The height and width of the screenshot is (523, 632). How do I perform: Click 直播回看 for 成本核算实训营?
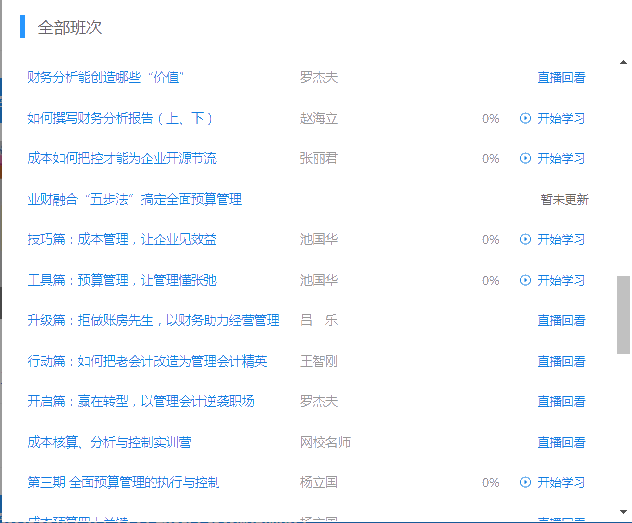tap(561, 442)
